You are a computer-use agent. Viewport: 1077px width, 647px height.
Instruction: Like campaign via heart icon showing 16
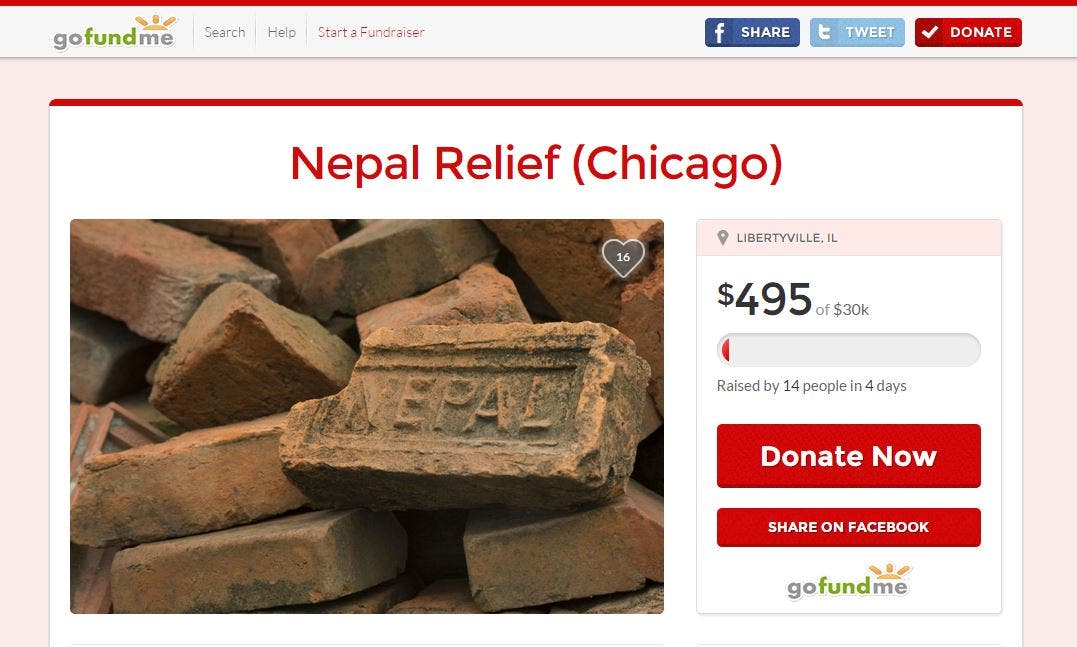(x=623, y=257)
